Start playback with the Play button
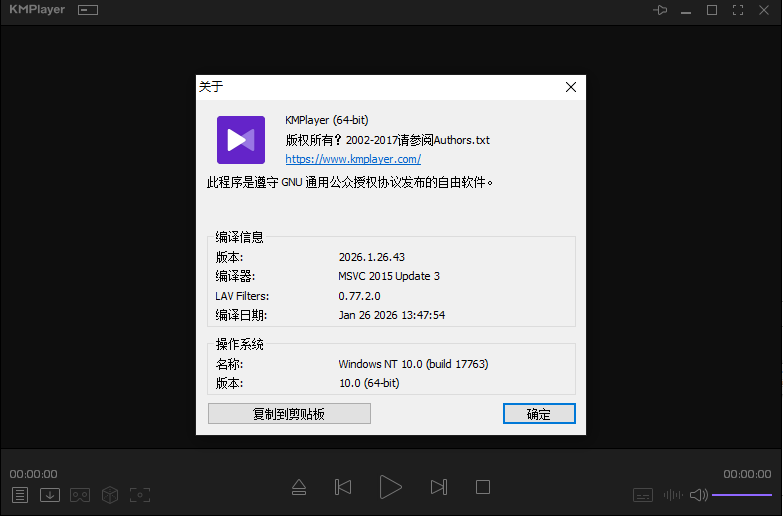The height and width of the screenshot is (517, 783). (x=390, y=487)
